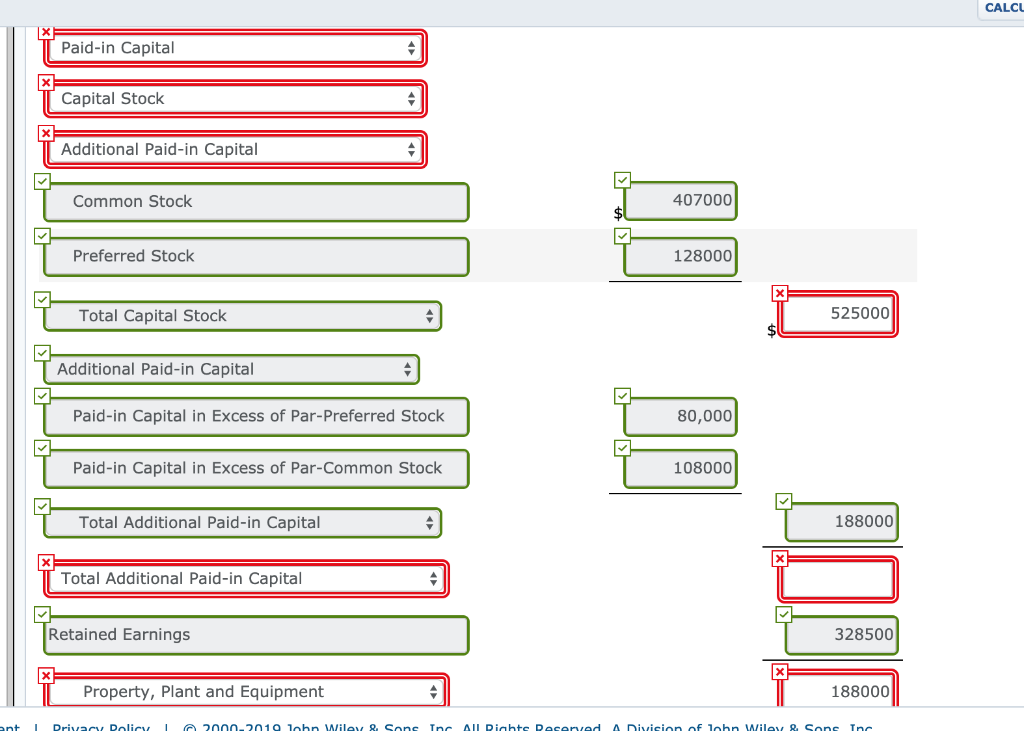Open the Paid-in Capital dropdown
Image resolution: width=1024 pixels, height=731 pixels.
[236, 47]
